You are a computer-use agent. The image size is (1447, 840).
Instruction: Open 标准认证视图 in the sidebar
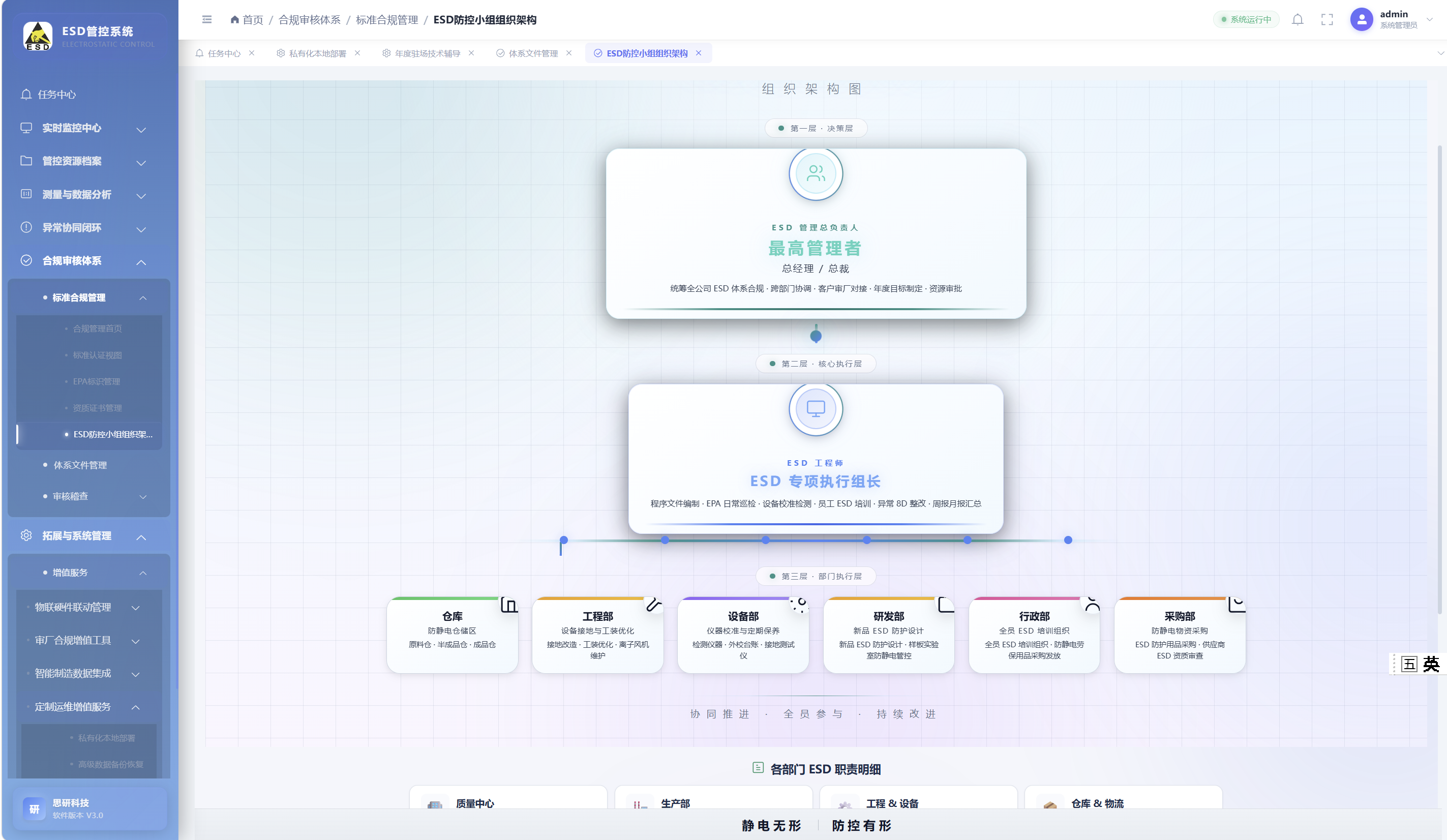click(97, 355)
